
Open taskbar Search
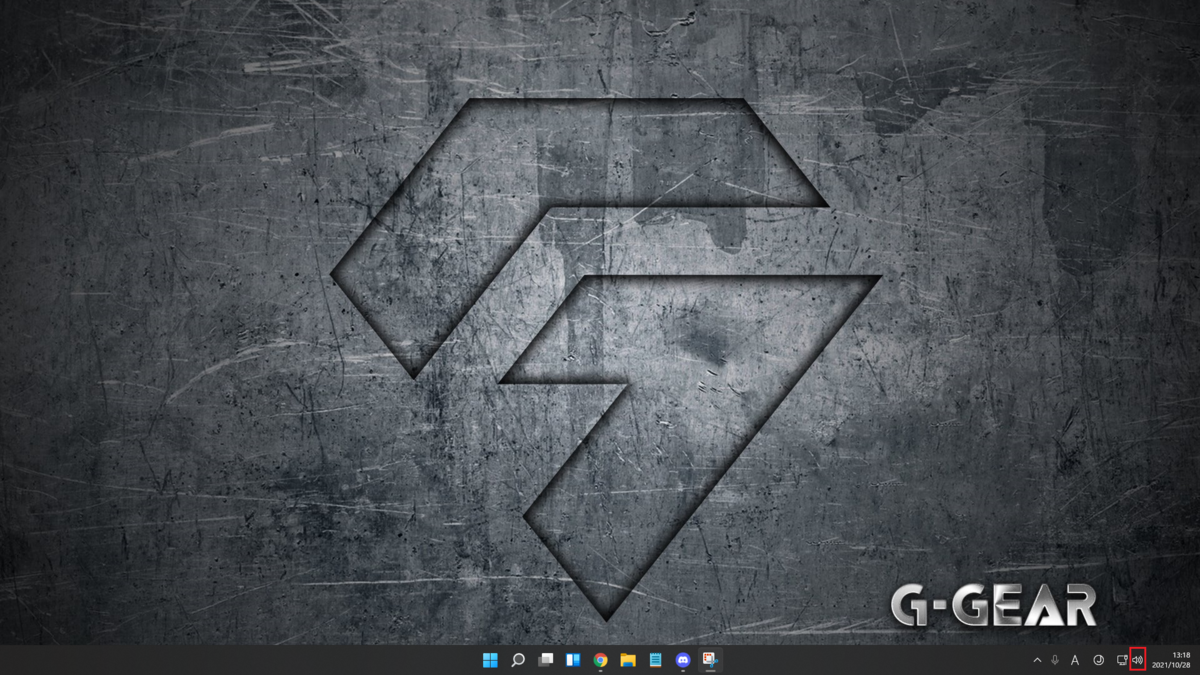coord(518,660)
